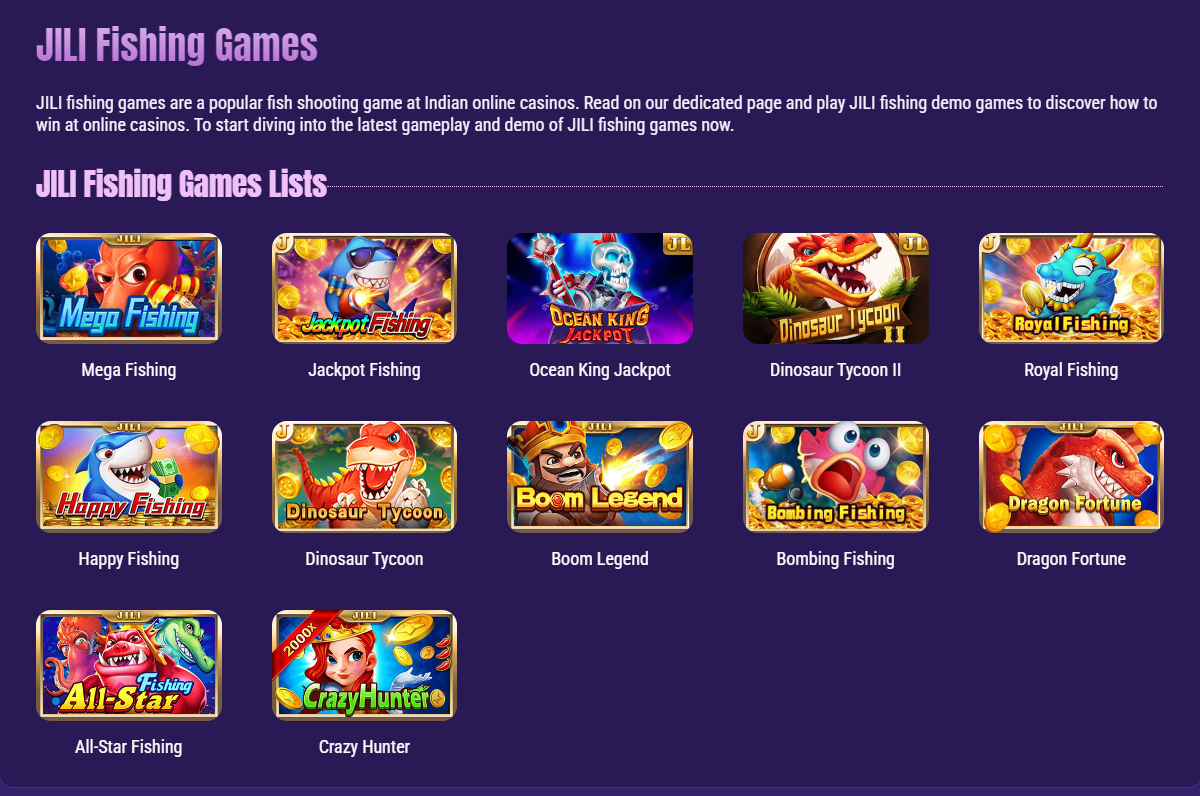Click the All-Star Fishing game image
The height and width of the screenshot is (796, 1200).
point(129,665)
